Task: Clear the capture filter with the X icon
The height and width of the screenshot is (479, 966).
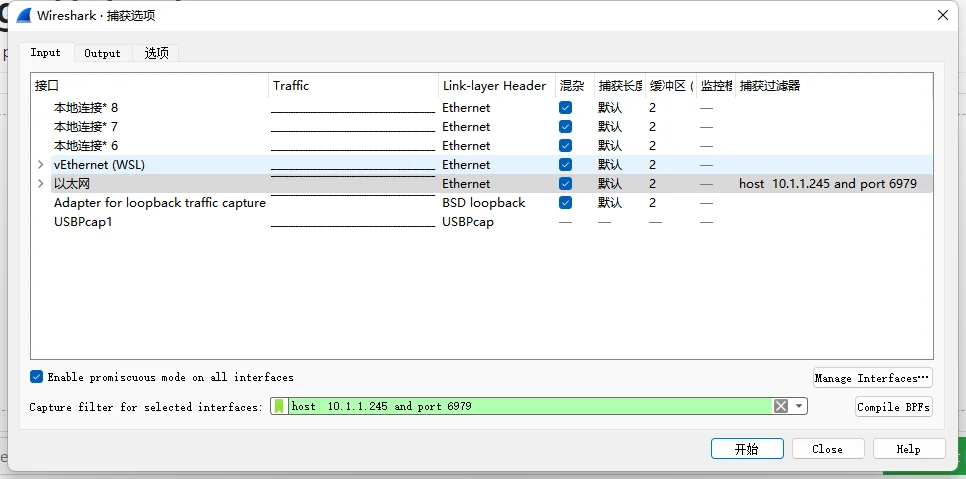Action: click(781, 406)
